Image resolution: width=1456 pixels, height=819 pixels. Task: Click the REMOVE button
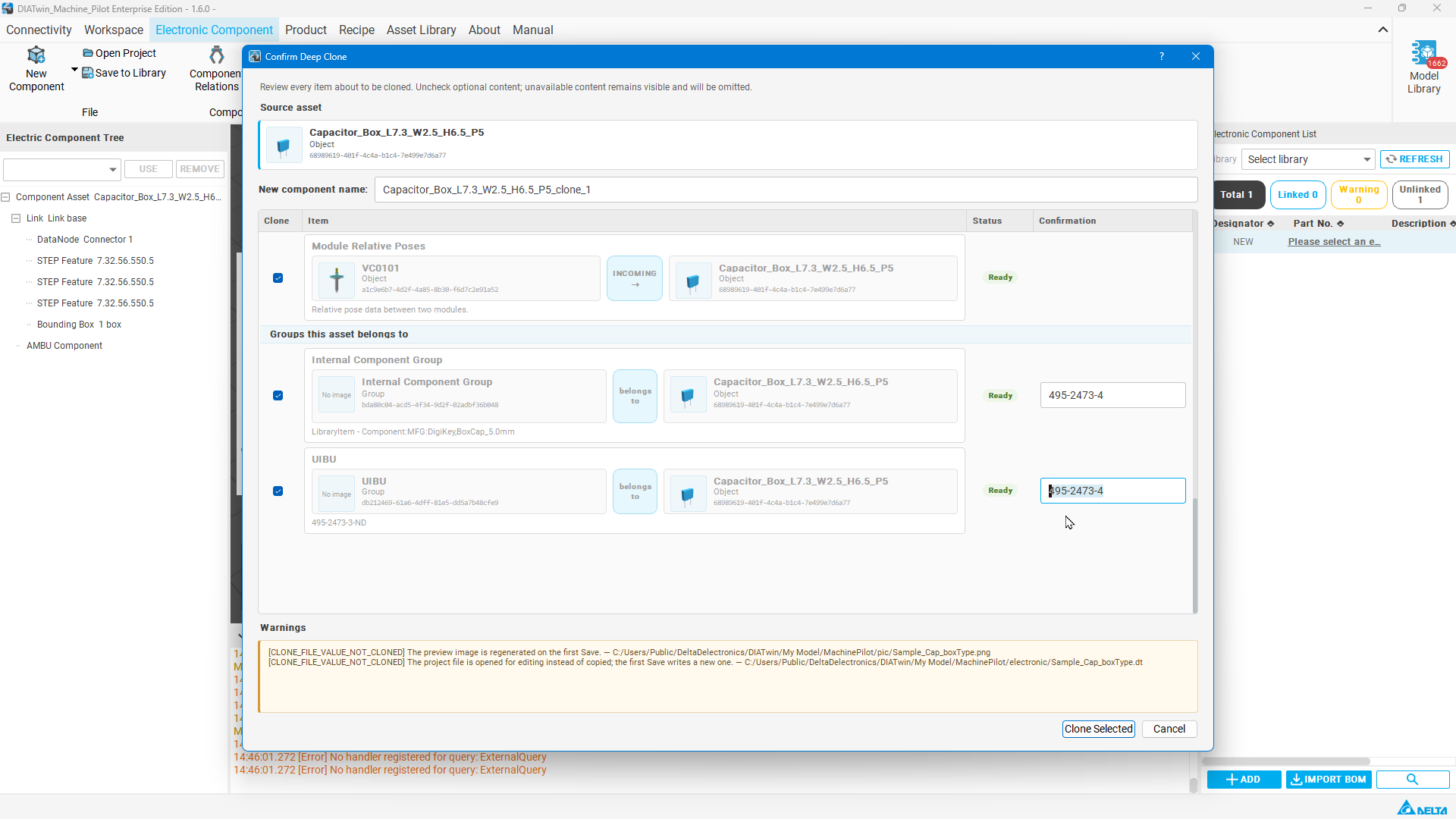point(200,169)
